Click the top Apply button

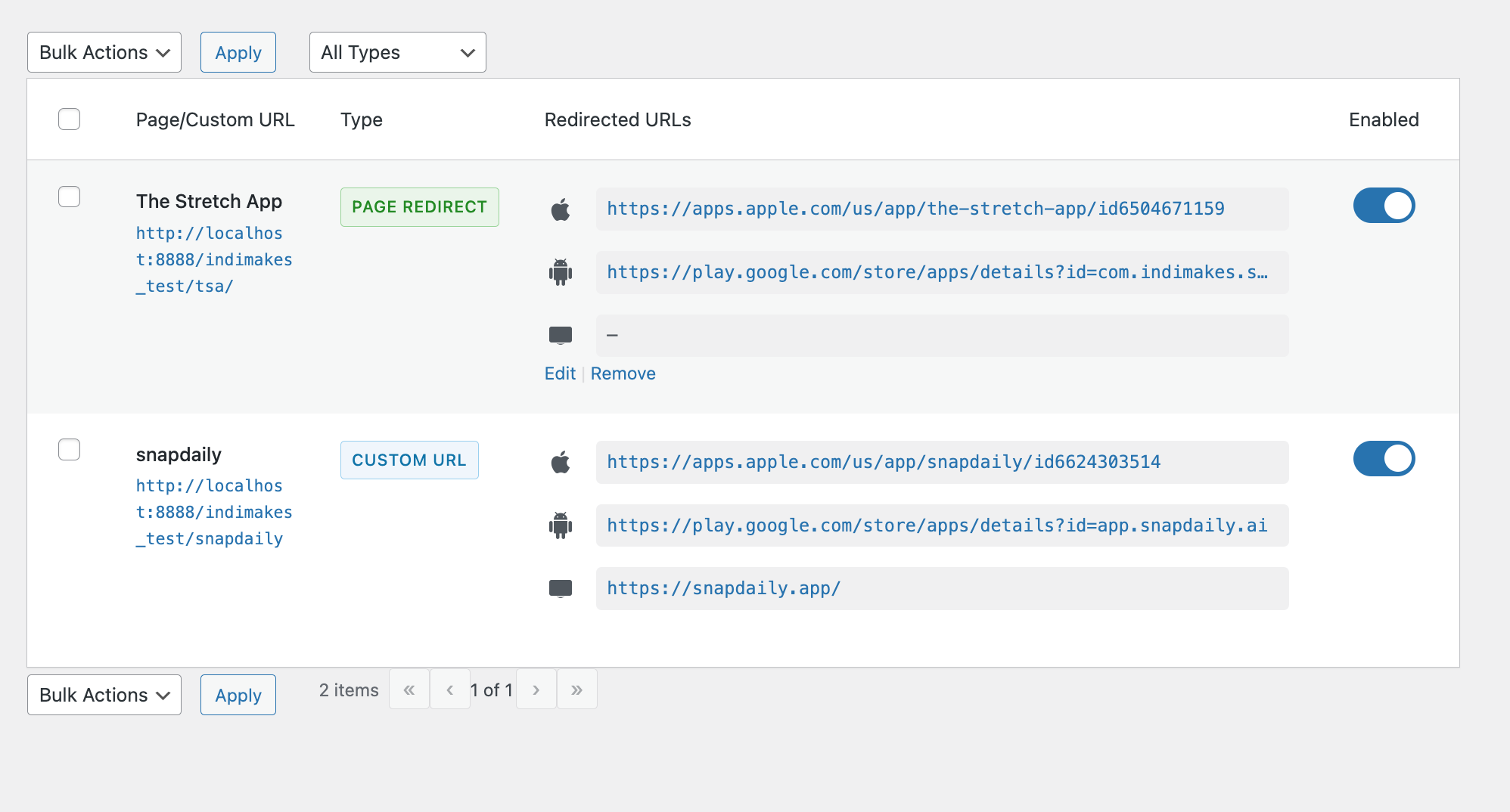[x=238, y=52]
